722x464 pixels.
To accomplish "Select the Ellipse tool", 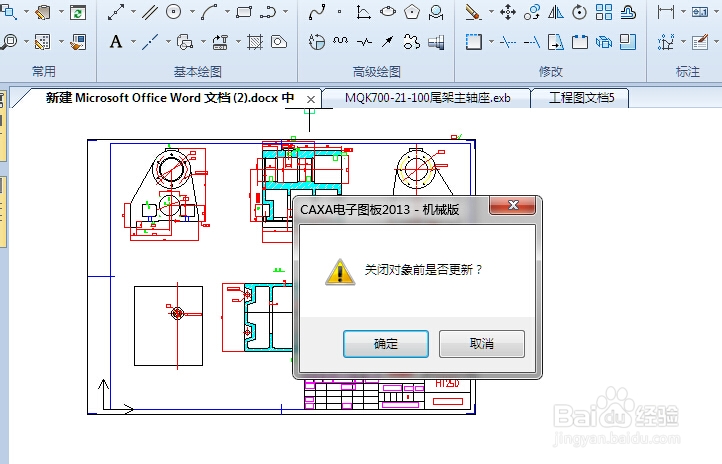I will [x=388, y=12].
